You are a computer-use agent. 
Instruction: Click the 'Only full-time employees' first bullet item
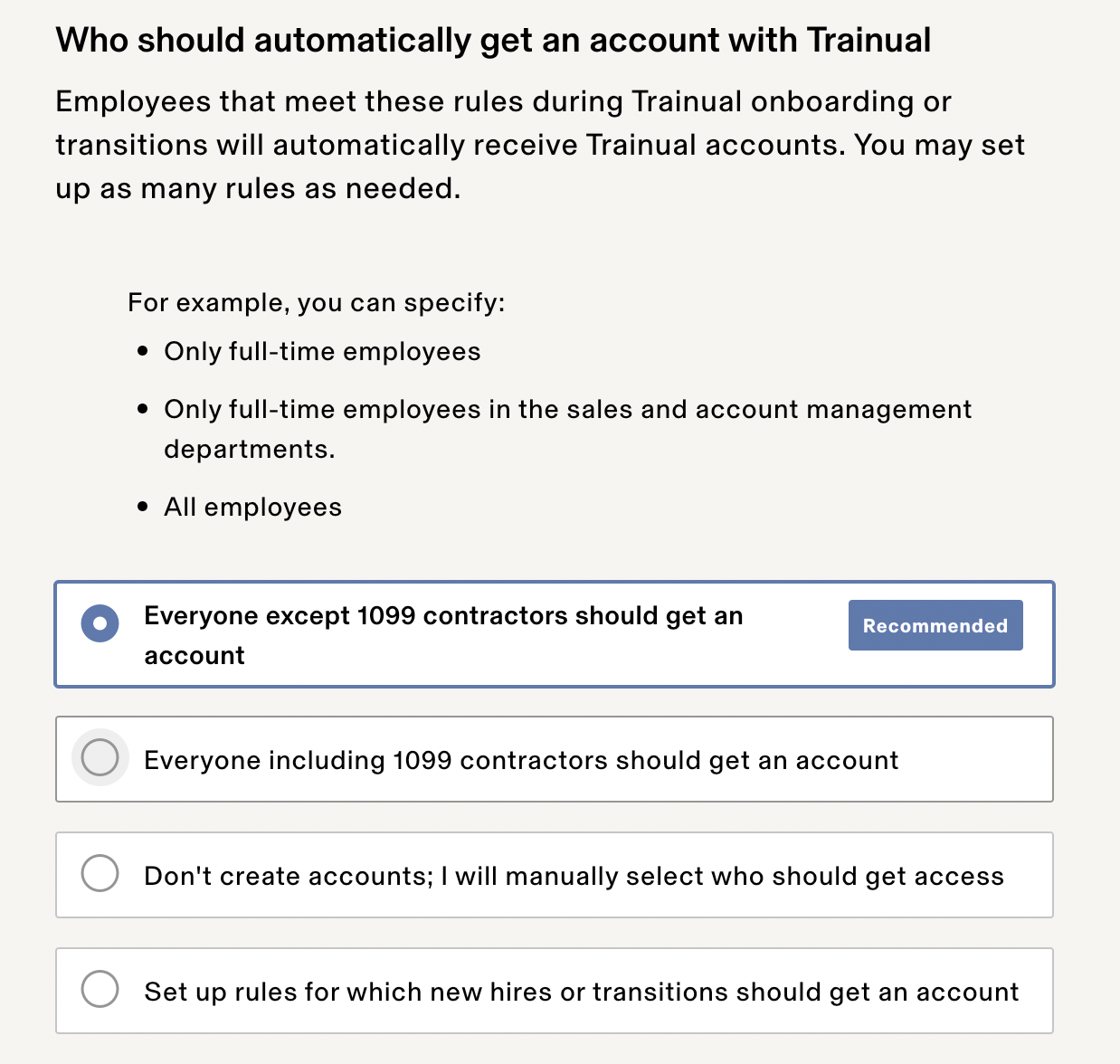click(322, 352)
